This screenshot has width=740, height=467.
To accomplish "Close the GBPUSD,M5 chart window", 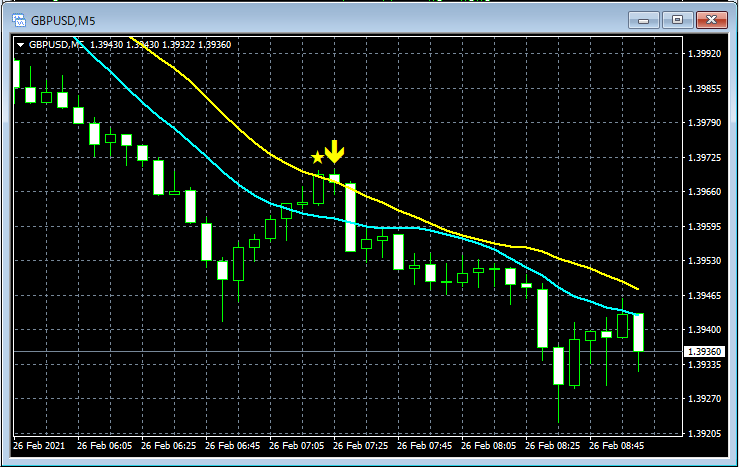I will pos(711,20).
